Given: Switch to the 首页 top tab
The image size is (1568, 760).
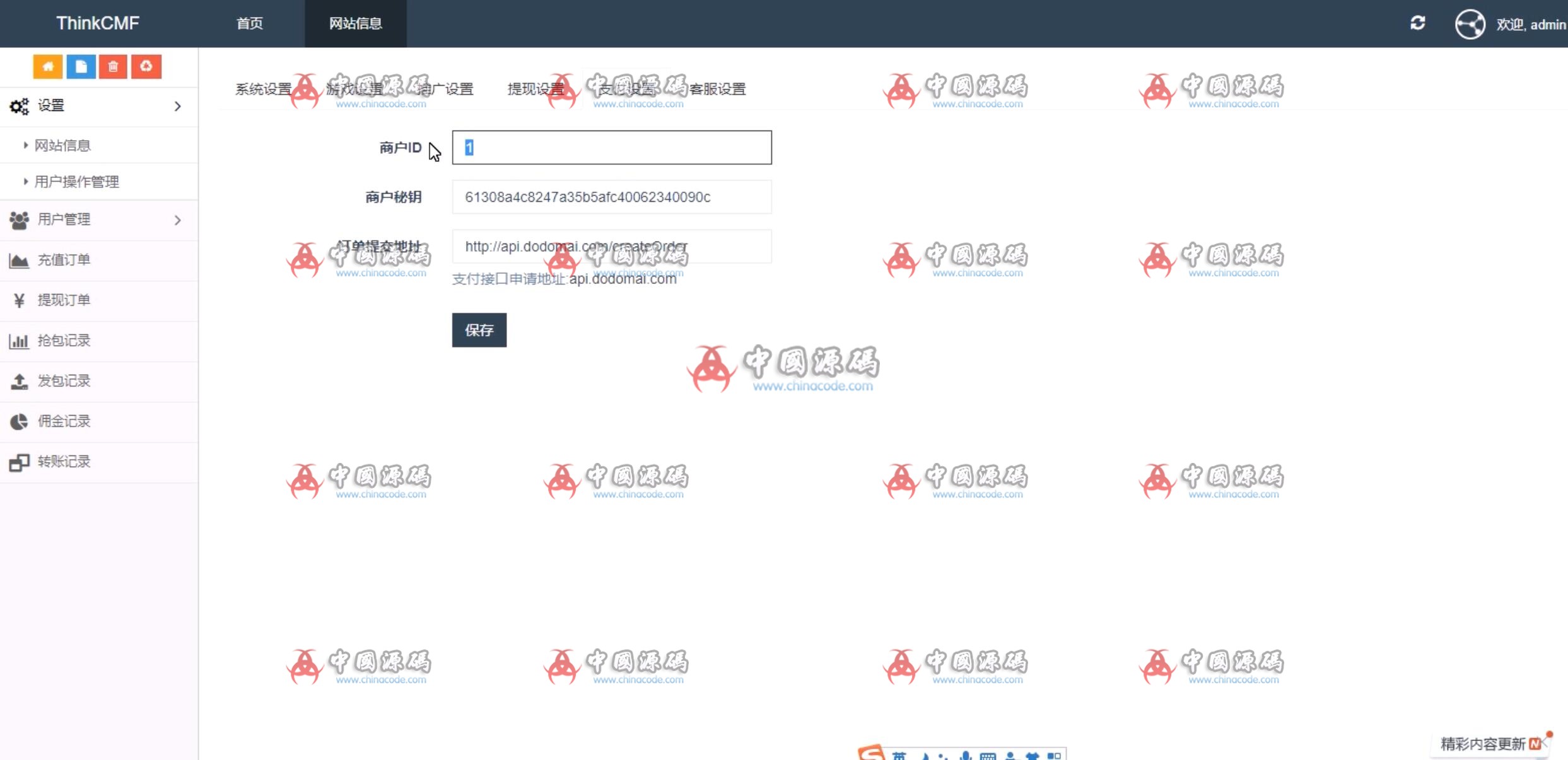Looking at the screenshot, I should point(250,23).
